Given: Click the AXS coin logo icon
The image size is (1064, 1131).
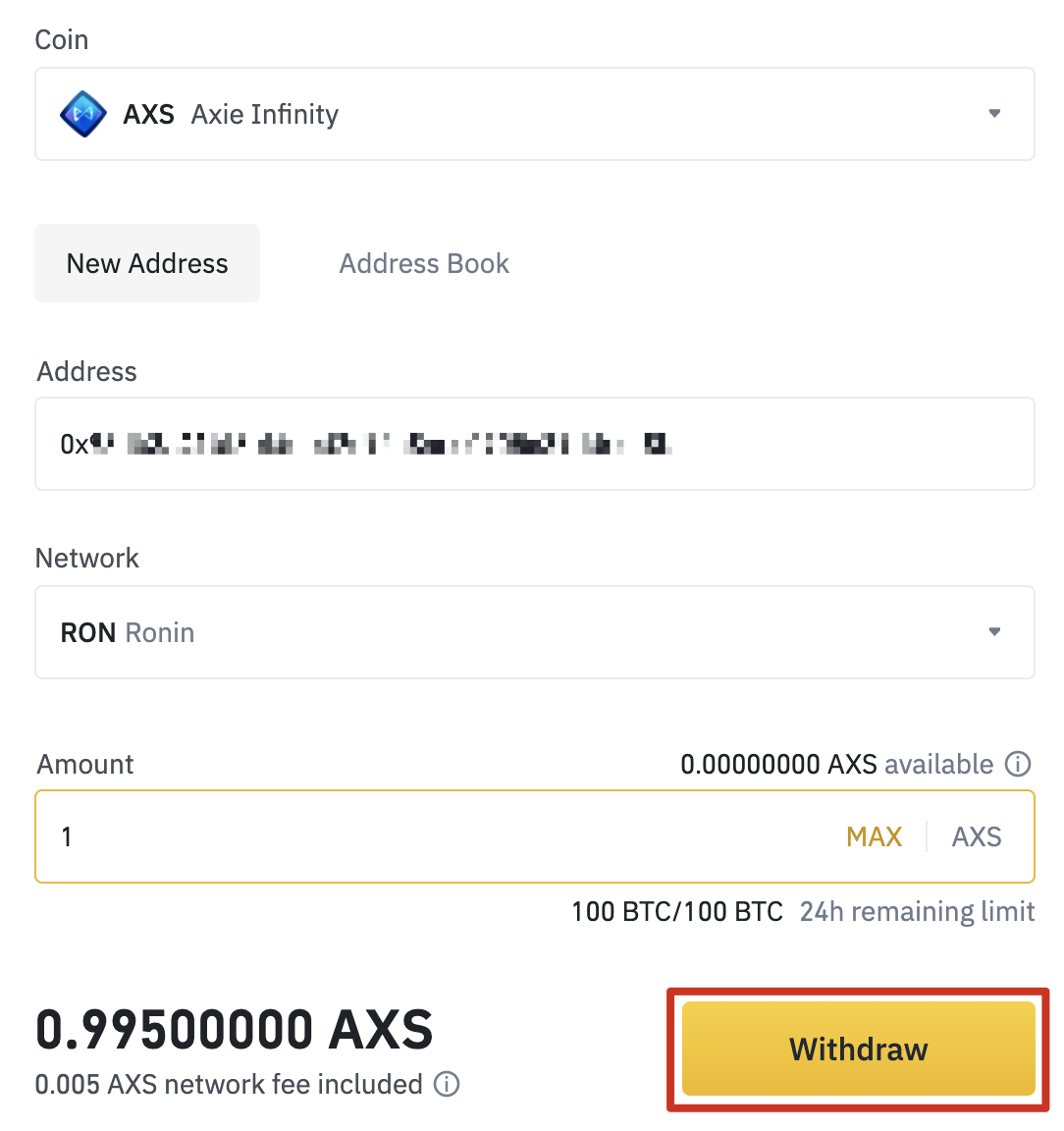Looking at the screenshot, I should click(x=83, y=114).
